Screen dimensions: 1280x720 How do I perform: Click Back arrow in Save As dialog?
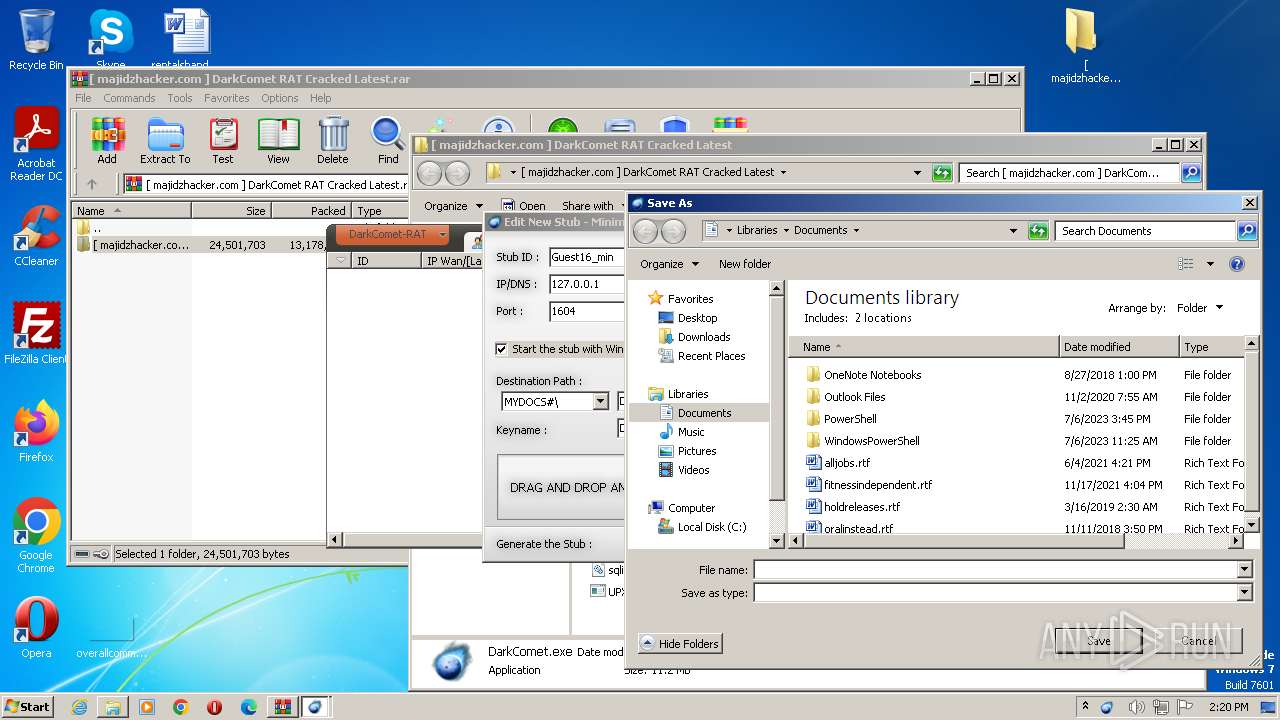click(646, 231)
